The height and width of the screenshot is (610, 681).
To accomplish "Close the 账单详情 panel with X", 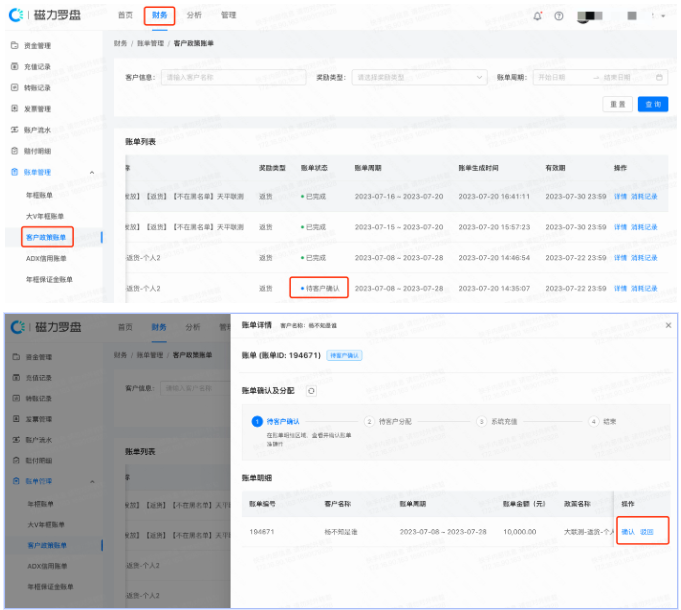I will [668, 325].
